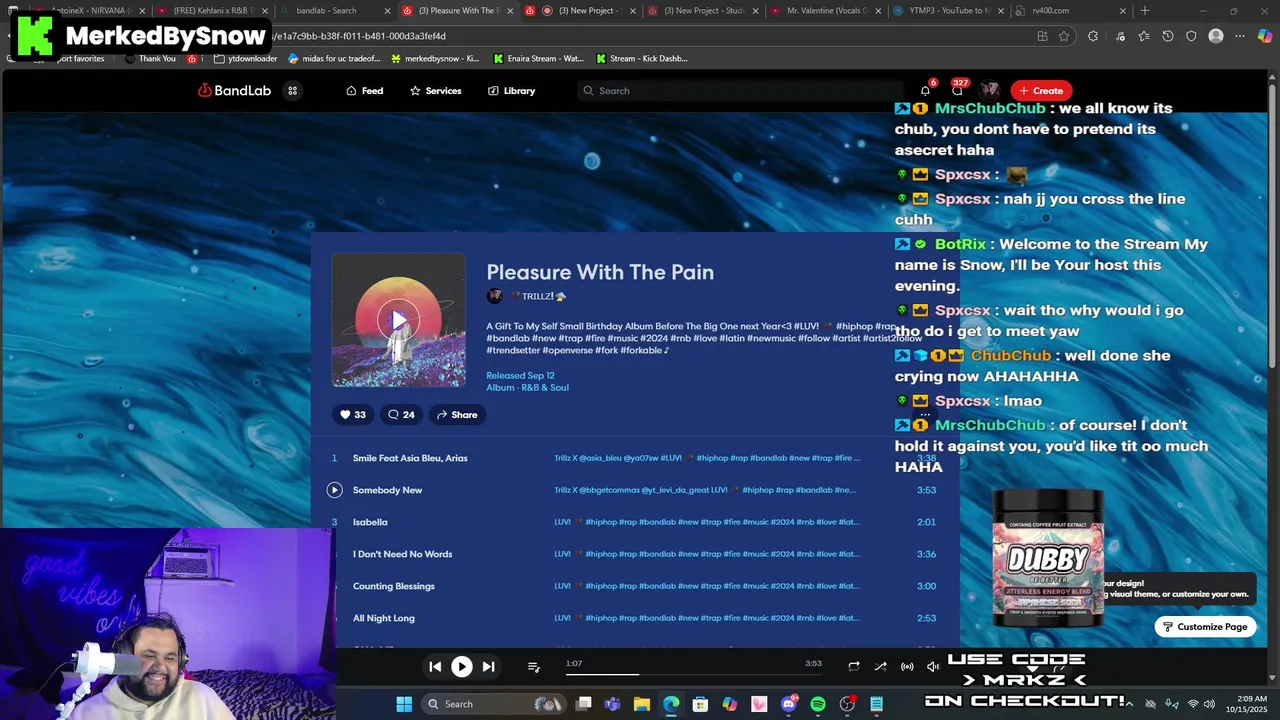This screenshot has height=720, width=1280.
Task: Open the R&B & Soul genre link
Action: tap(545, 387)
